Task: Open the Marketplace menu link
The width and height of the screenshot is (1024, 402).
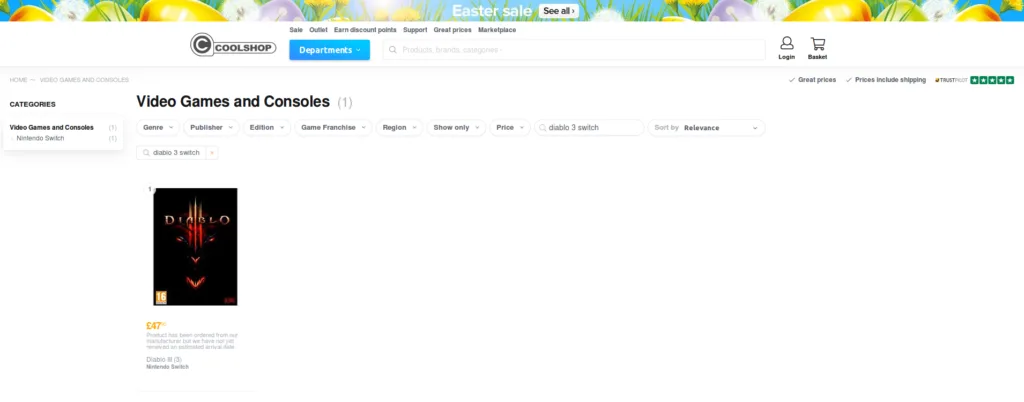Action: click(497, 30)
